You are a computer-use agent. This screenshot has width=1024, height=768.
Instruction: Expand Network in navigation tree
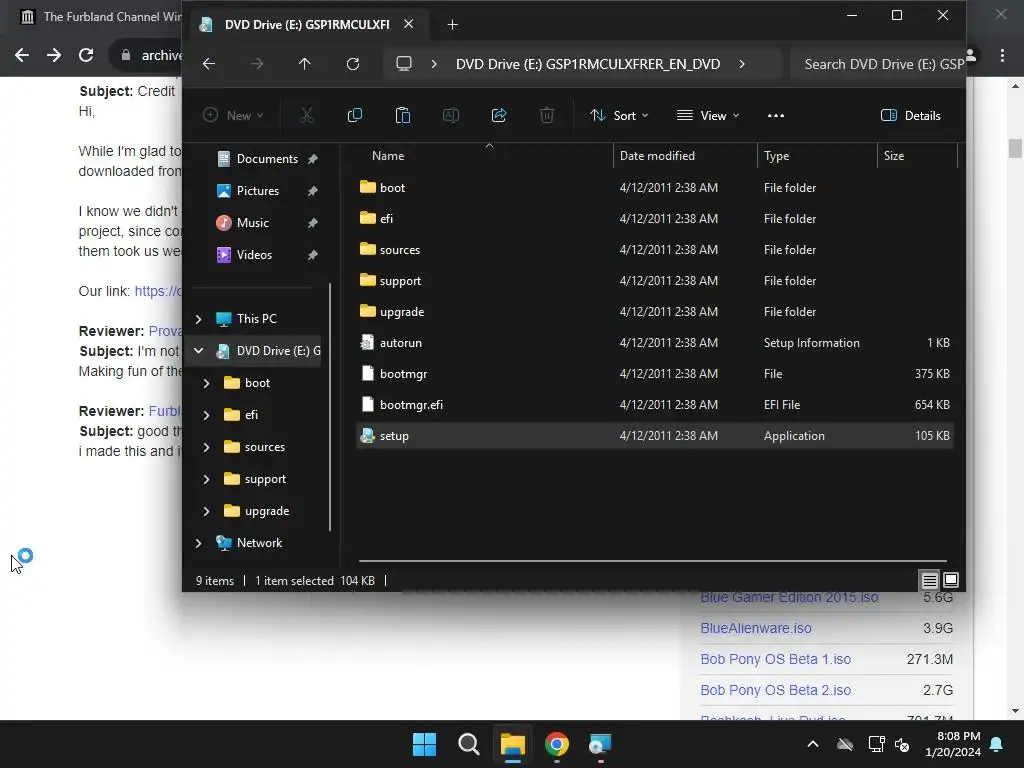tap(199, 543)
